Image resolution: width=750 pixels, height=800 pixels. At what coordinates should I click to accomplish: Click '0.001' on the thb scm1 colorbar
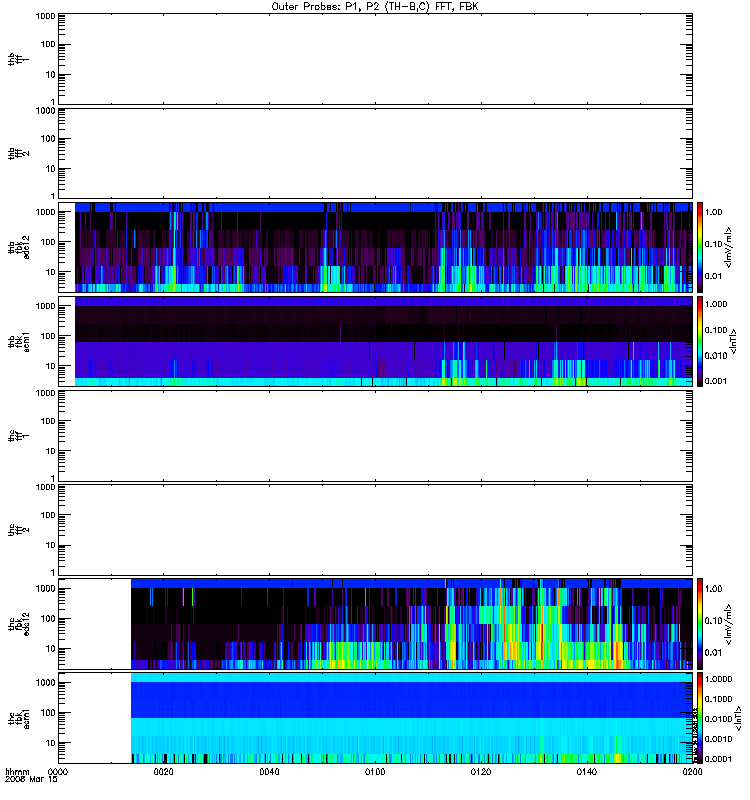716,381
